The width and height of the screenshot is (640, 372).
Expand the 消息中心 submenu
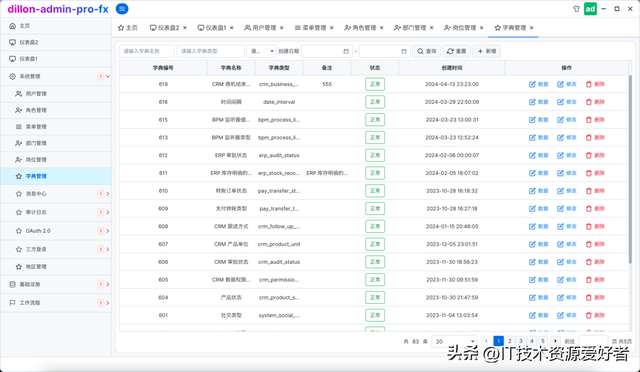coord(56,194)
